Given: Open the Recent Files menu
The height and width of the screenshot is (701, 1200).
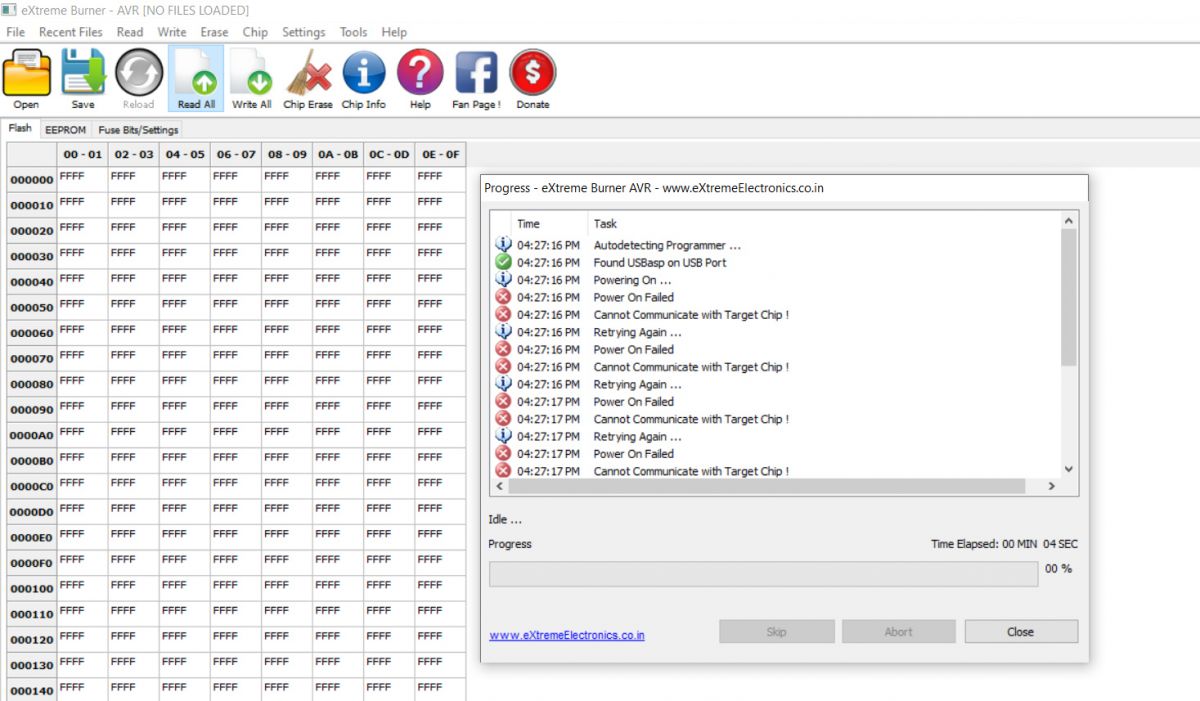Looking at the screenshot, I should coord(71,32).
